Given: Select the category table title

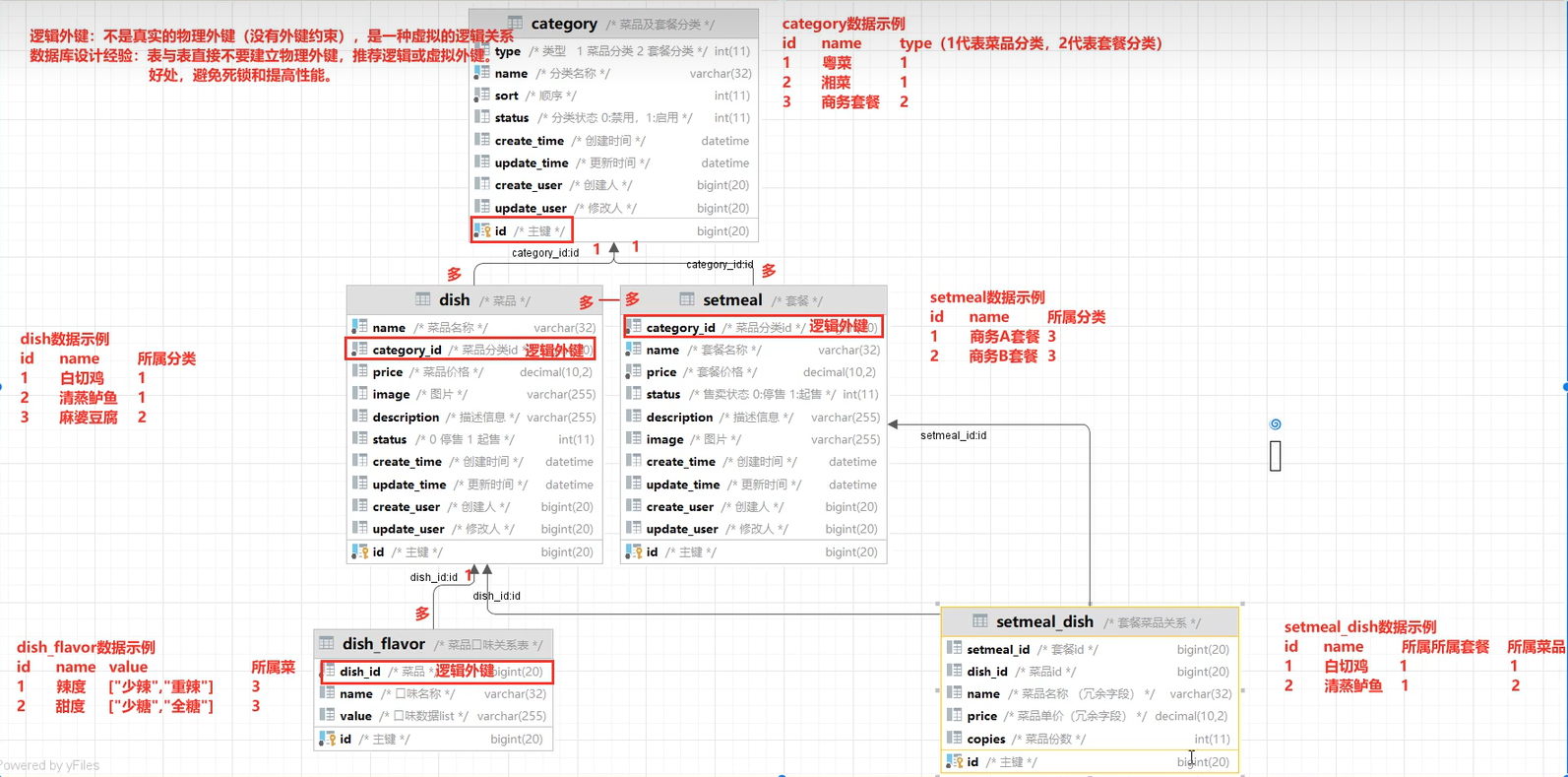Looking at the screenshot, I should (x=564, y=23).
